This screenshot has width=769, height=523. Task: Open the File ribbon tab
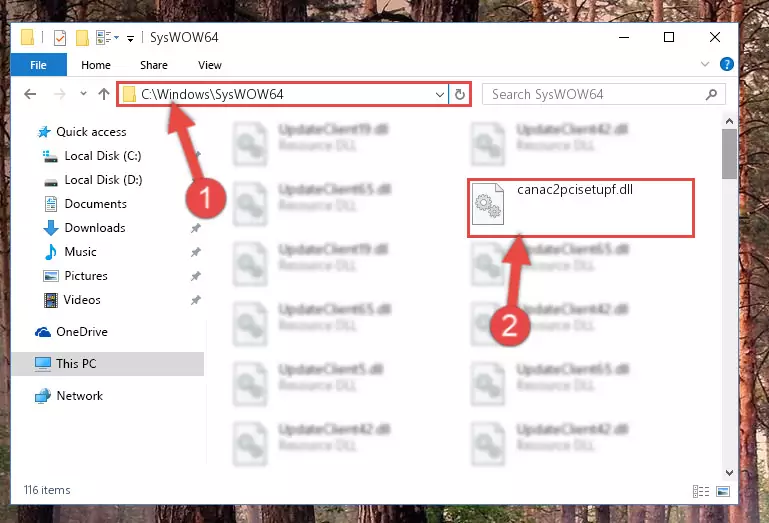(x=39, y=65)
